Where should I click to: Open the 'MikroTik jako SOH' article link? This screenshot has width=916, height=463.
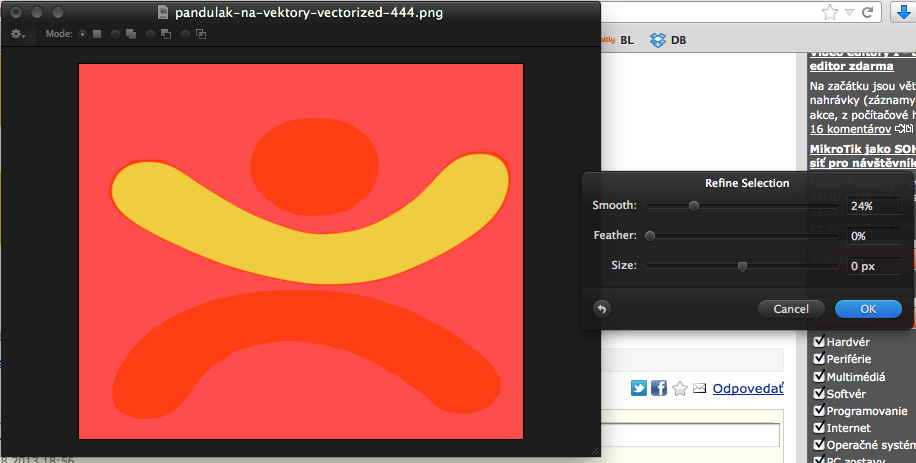tap(863, 149)
